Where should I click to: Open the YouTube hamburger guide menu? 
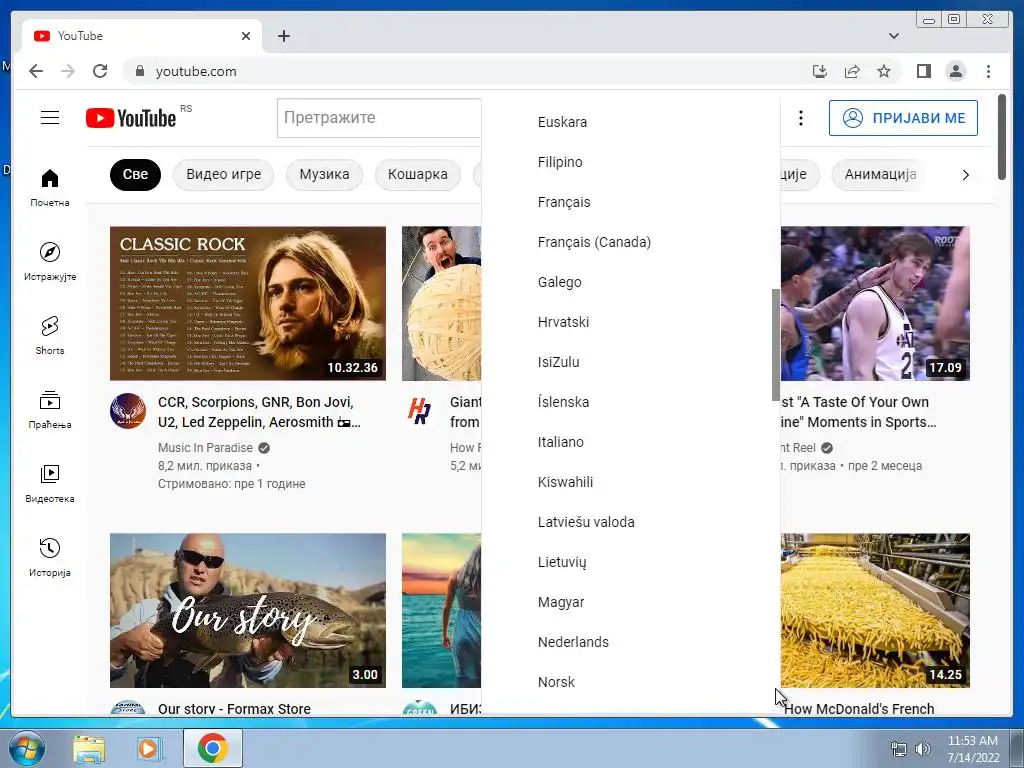[x=50, y=118]
